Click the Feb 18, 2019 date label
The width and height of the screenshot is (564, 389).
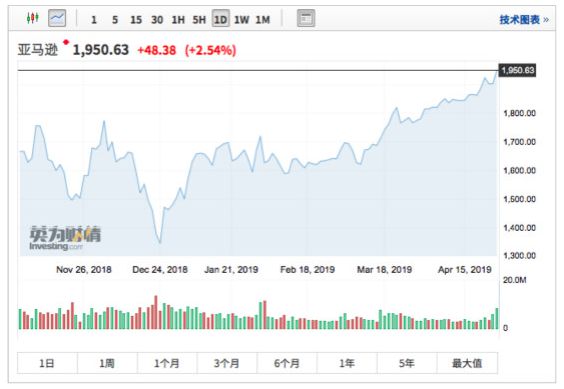point(308,270)
